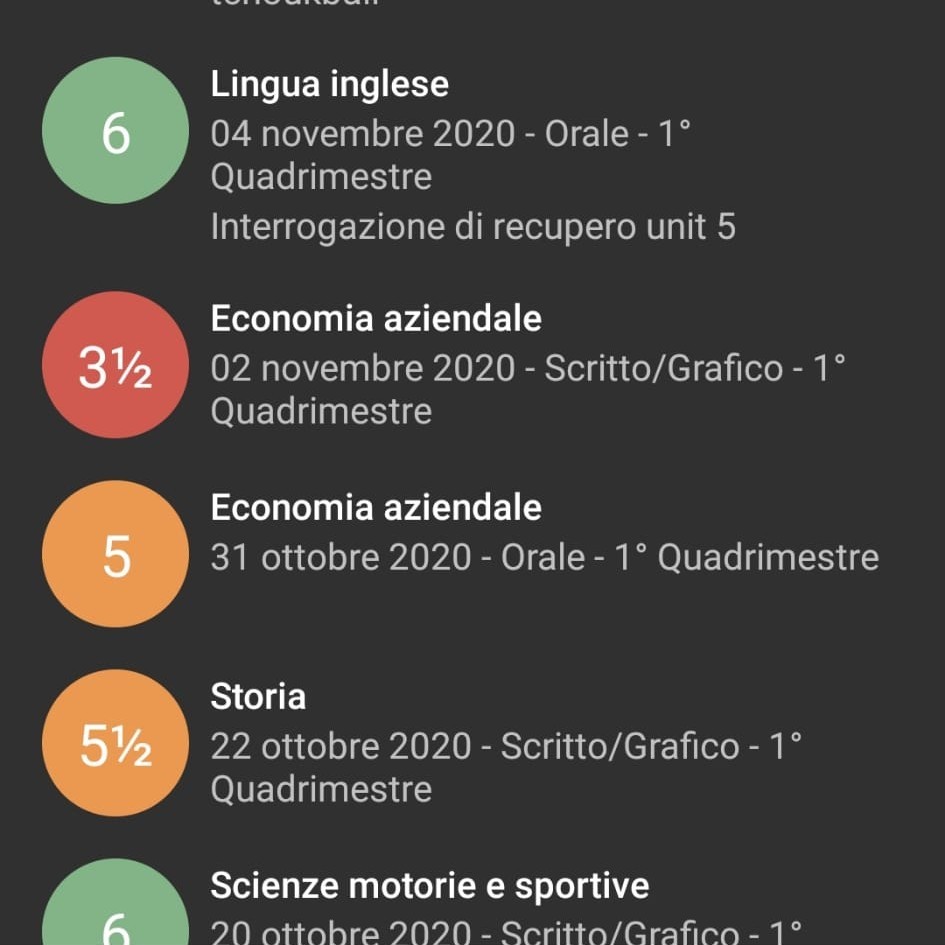This screenshot has height=945, width=945.
Task: Tap the green 6 badge for Scienze motorie
Action: point(115,902)
